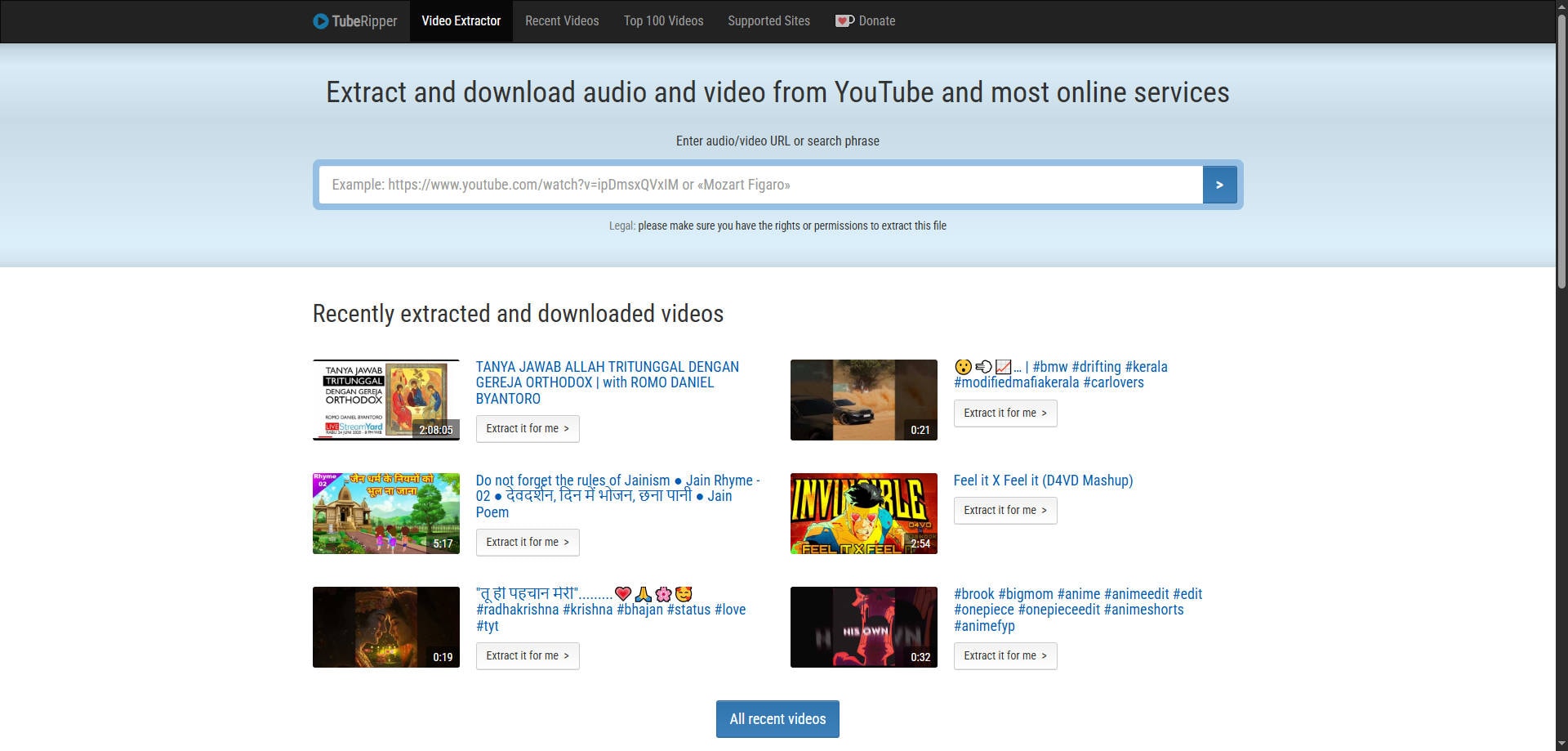This screenshot has height=751, width=1568.
Task: Extract the brook bigmom anime video
Action: 1005,656
